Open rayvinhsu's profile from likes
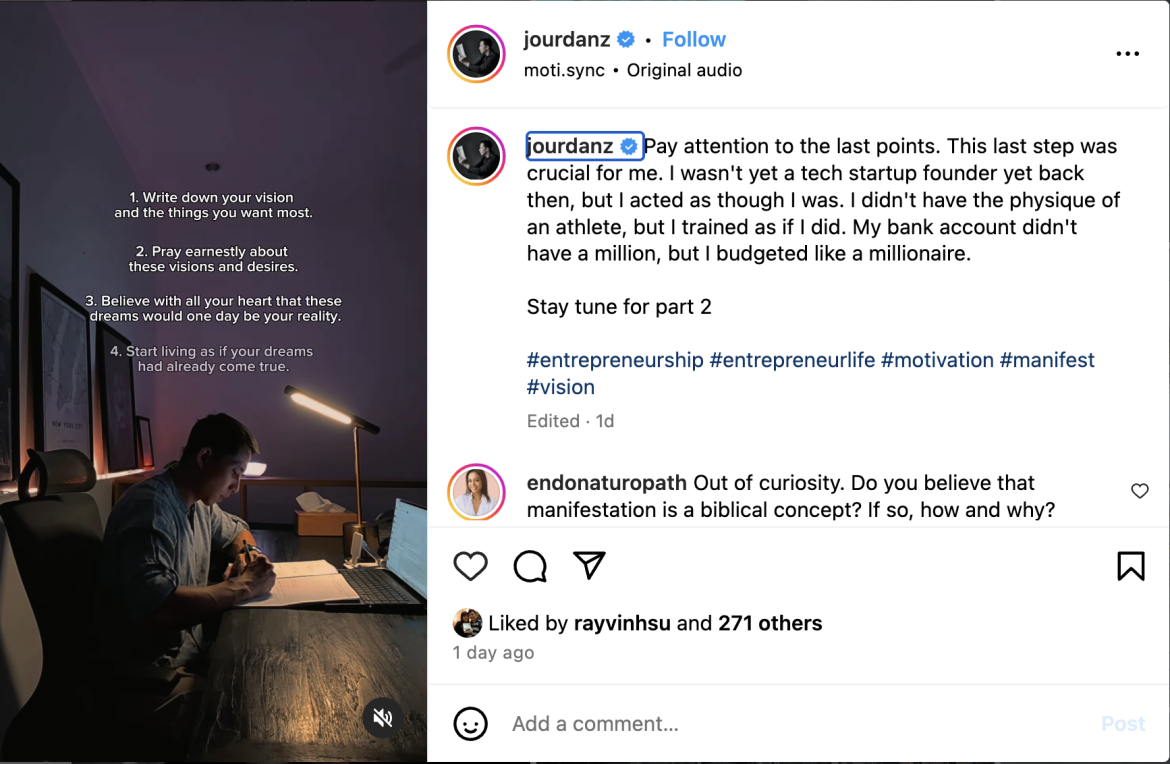 (621, 623)
